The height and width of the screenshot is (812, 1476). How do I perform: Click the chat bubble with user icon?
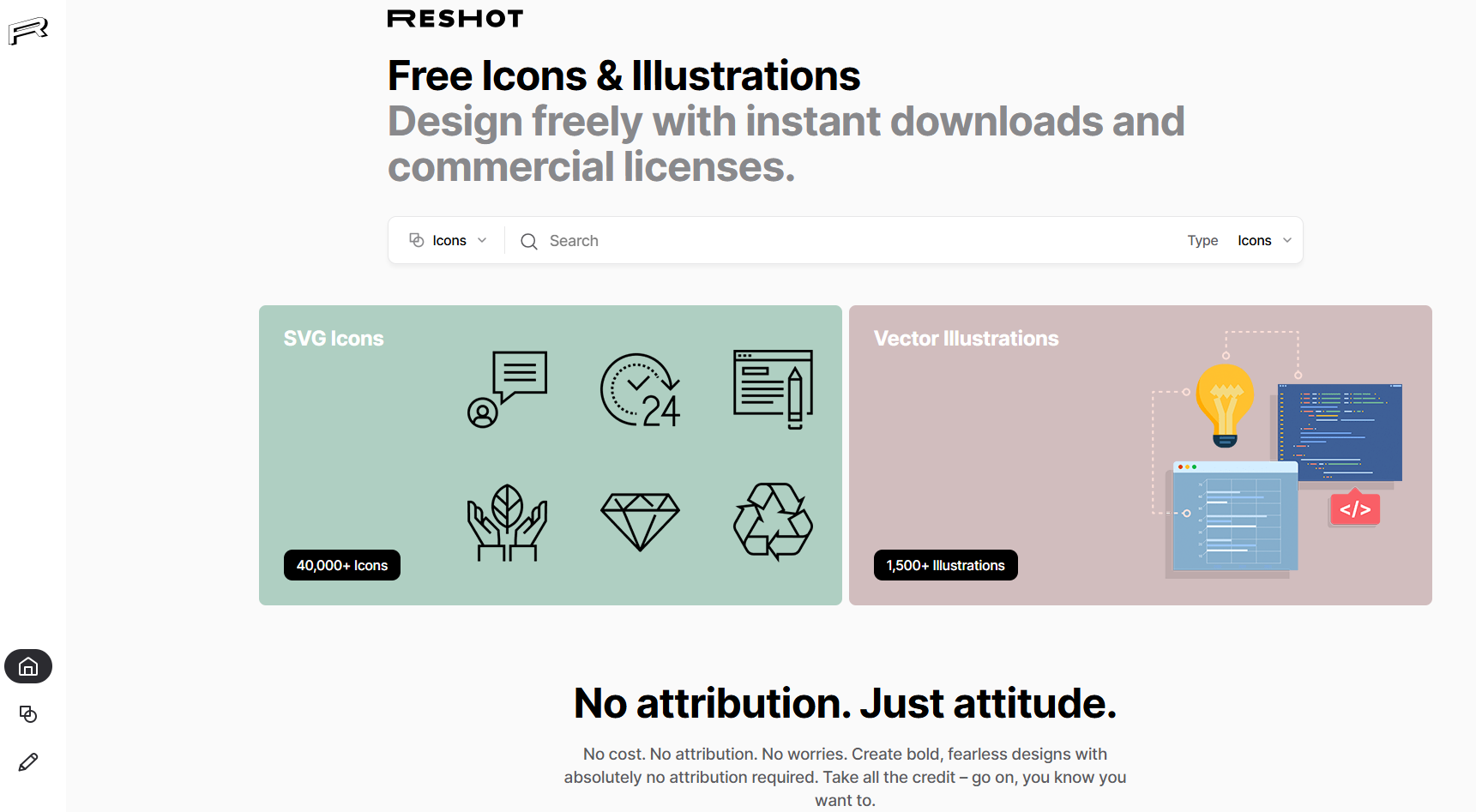pos(507,389)
